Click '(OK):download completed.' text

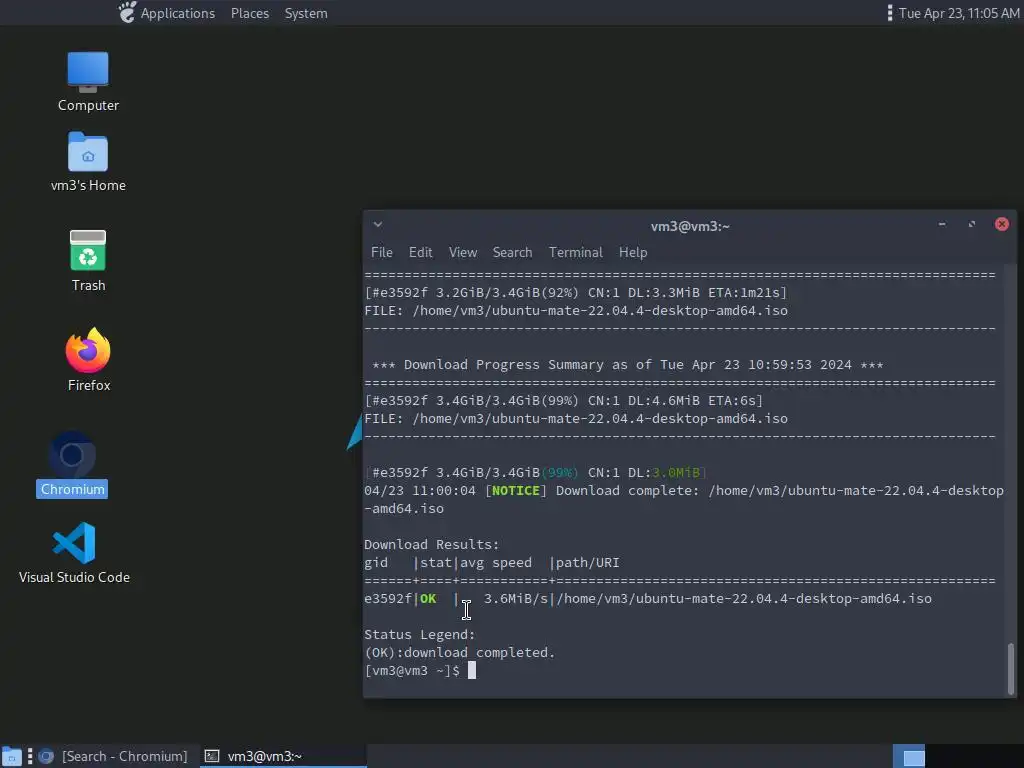(460, 652)
